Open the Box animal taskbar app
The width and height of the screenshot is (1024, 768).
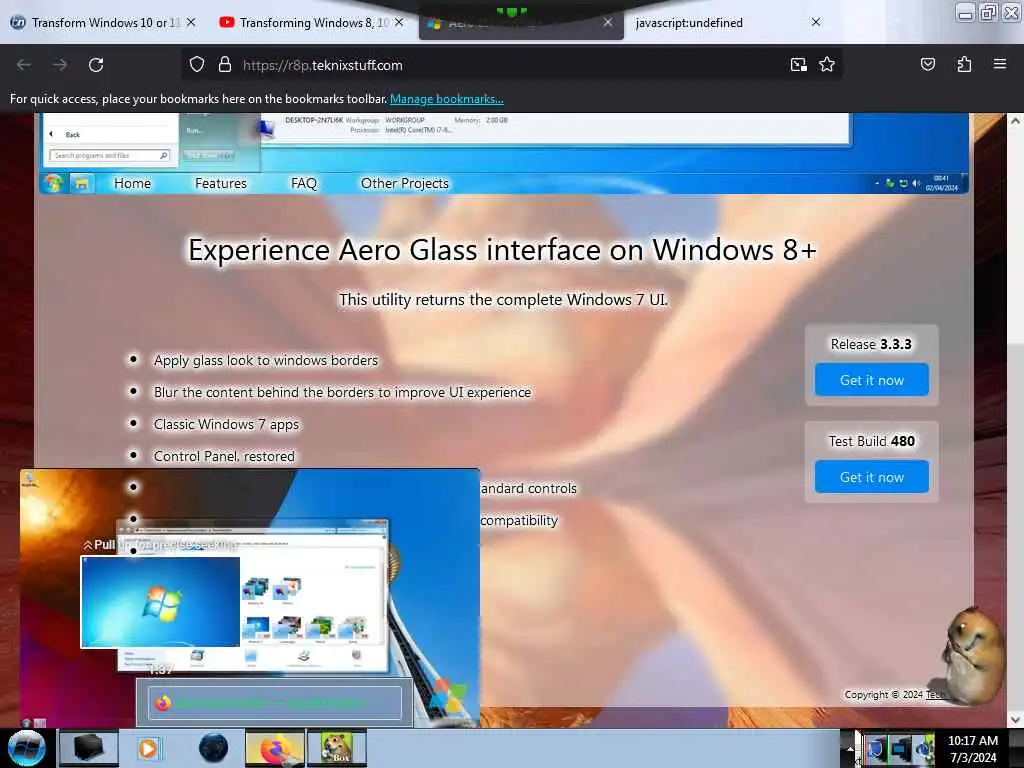(337, 748)
